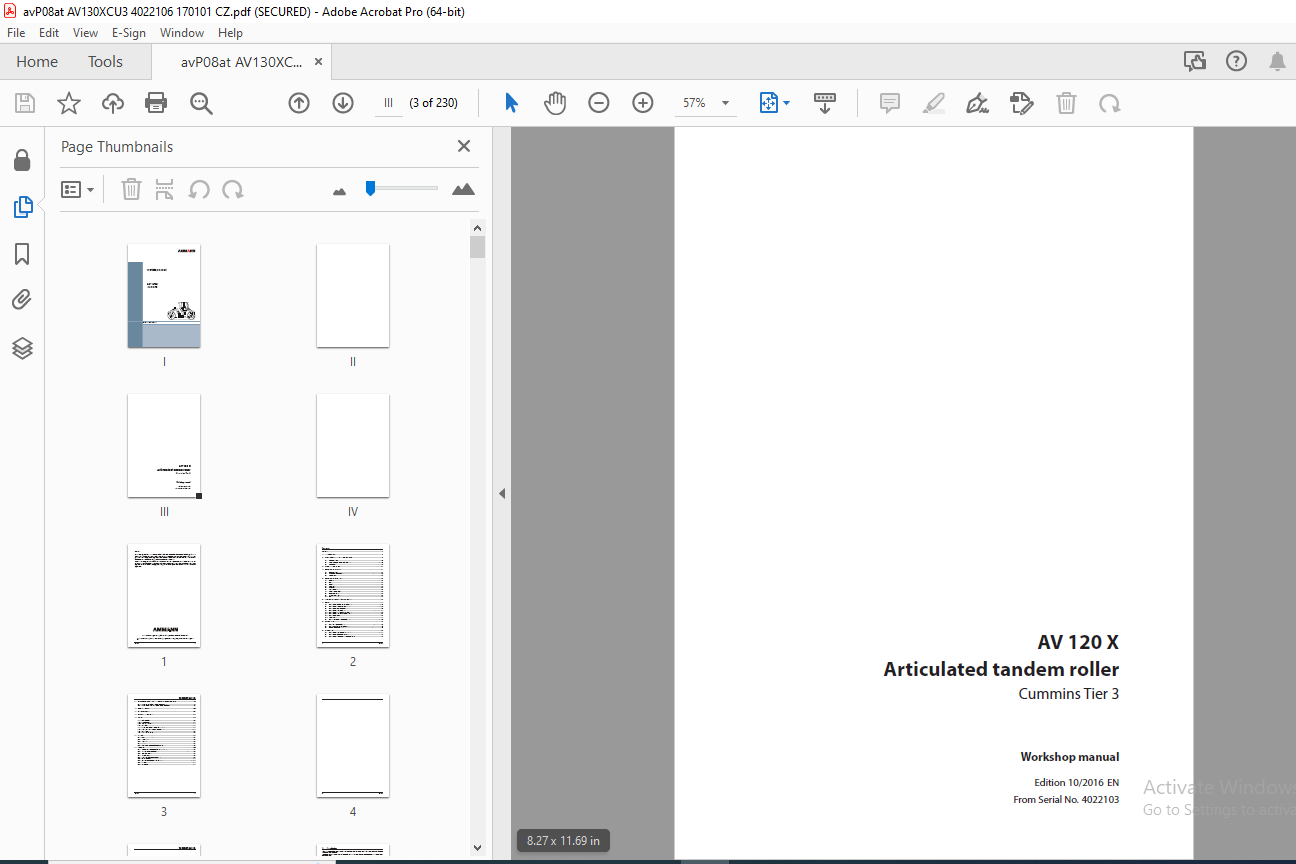The image size is (1296, 864).
Task: Select the arrow Selection tool
Action: (511, 103)
